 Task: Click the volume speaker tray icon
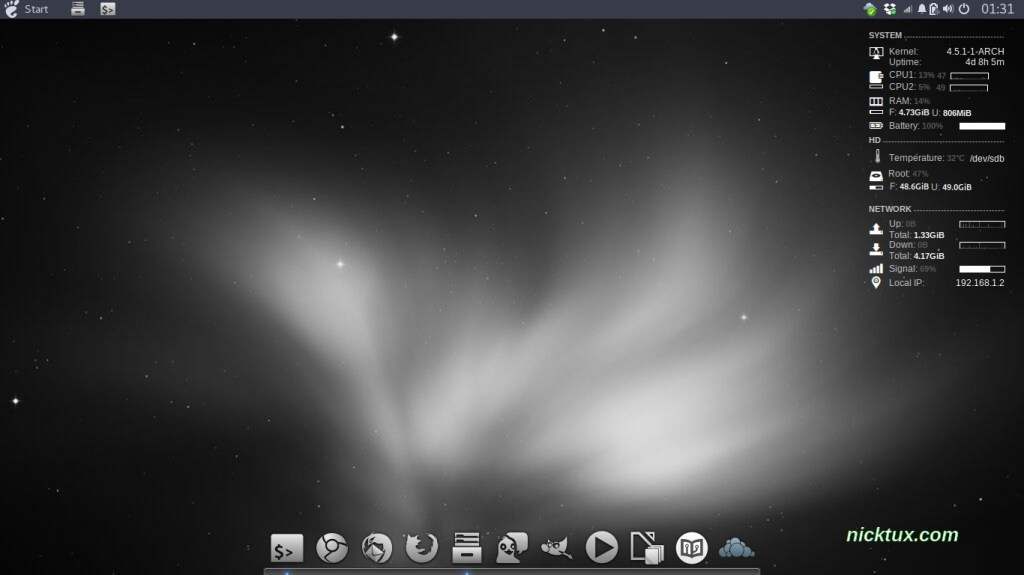point(947,9)
